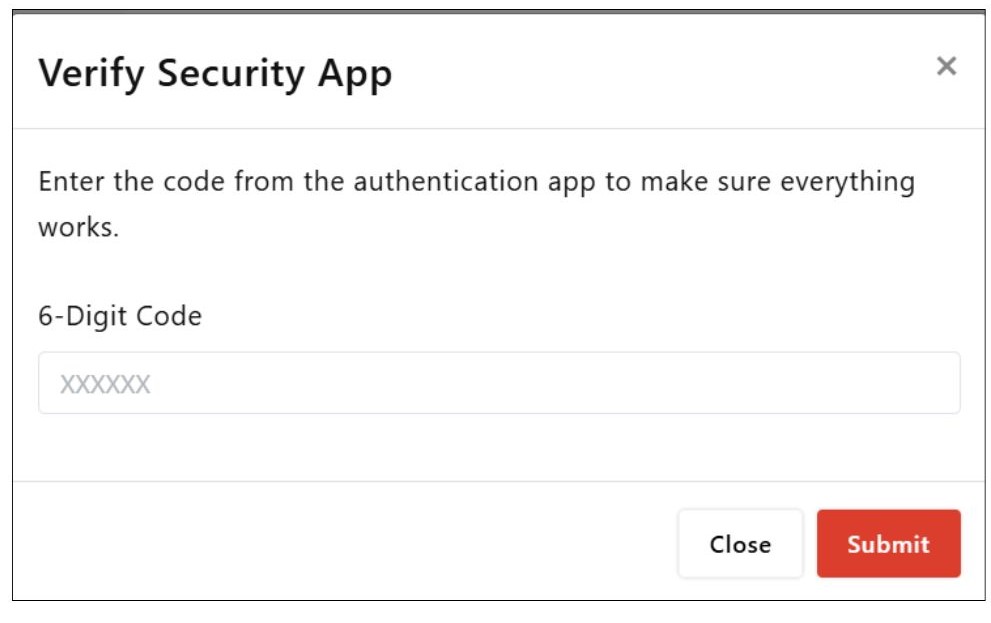Submit the verification code
This screenshot has width=991, height=623.
click(x=888, y=544)
